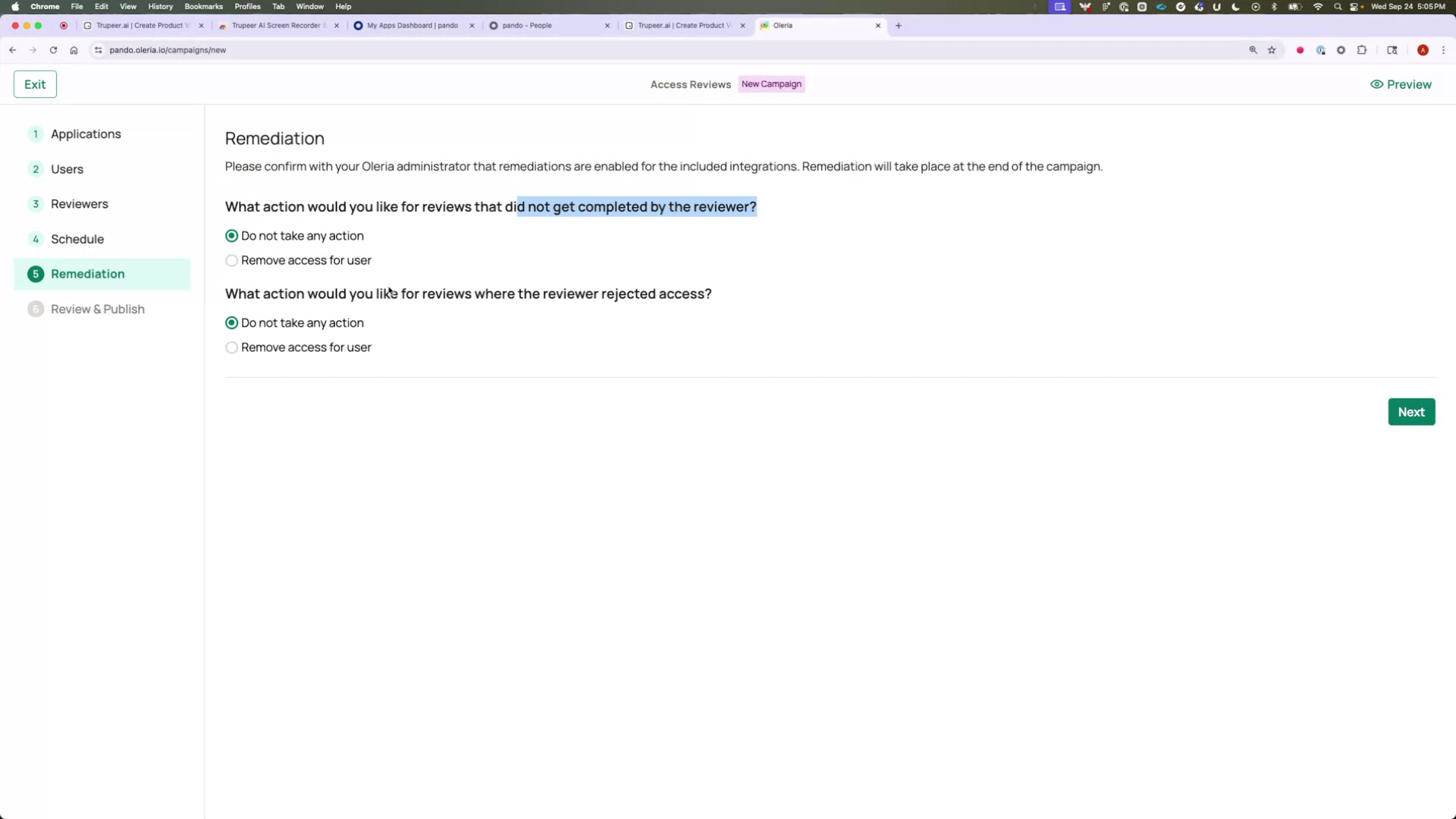Screen dimensions: 1456x819
Task: Open the Preview view with the eye icon
Action: tap(1400, 84)
